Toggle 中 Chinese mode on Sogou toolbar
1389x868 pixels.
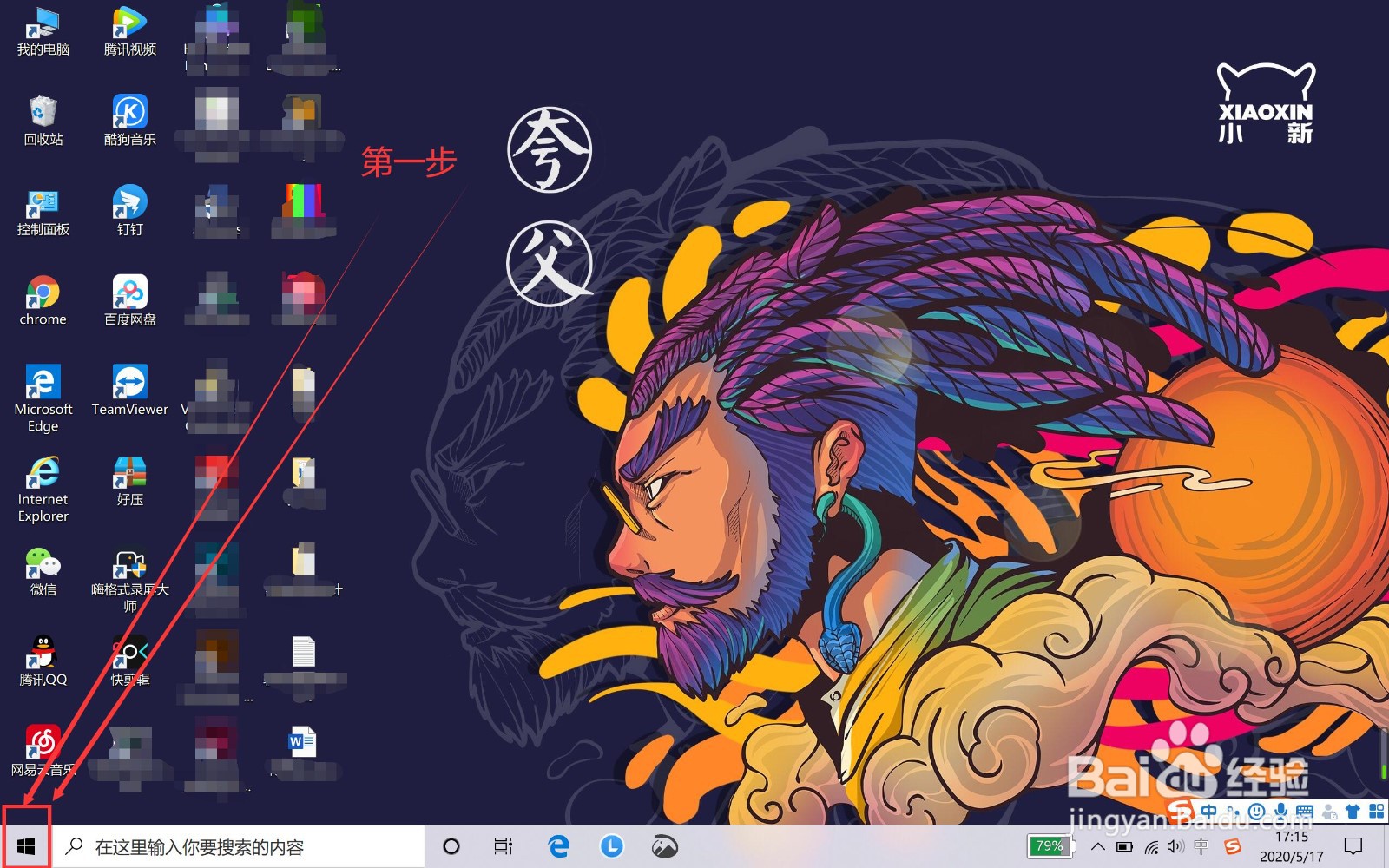pyautogui.click(x=1208, y=812)
